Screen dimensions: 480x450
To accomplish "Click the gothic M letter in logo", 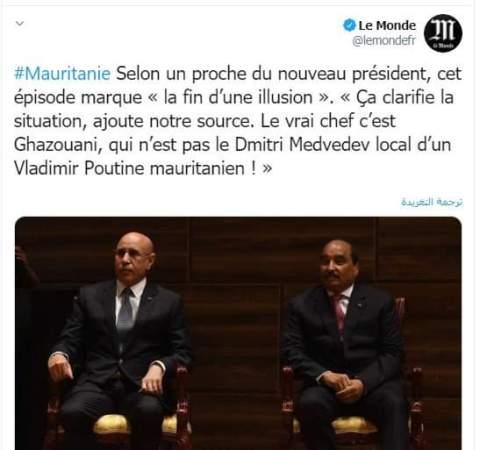I will click(x=443, y=31).
